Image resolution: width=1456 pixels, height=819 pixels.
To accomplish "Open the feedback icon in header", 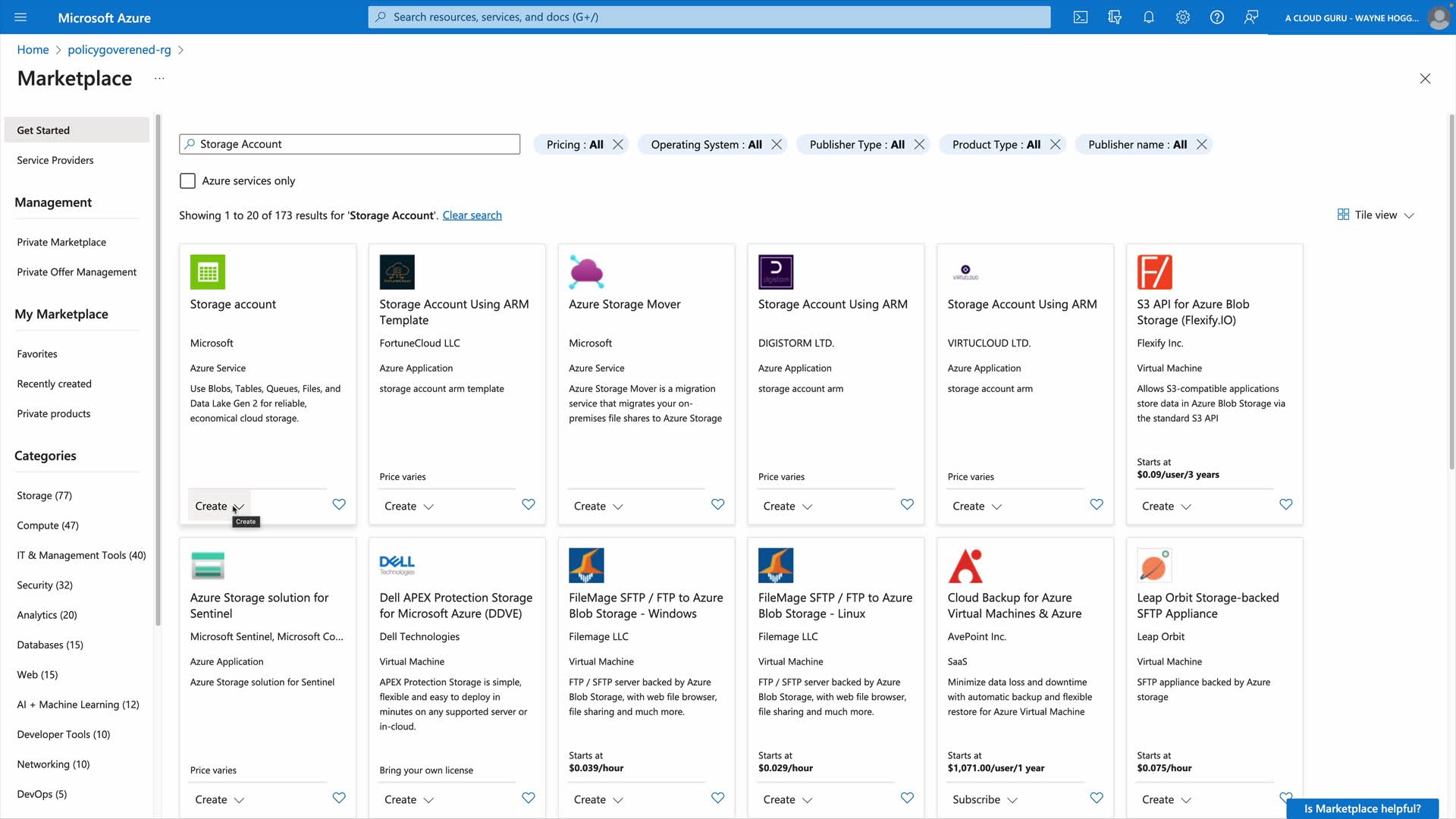I will tap(1251, 17).
